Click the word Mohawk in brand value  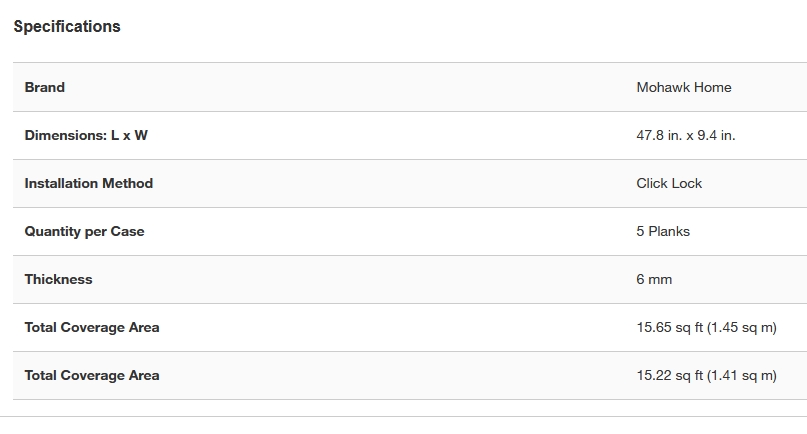662,87
